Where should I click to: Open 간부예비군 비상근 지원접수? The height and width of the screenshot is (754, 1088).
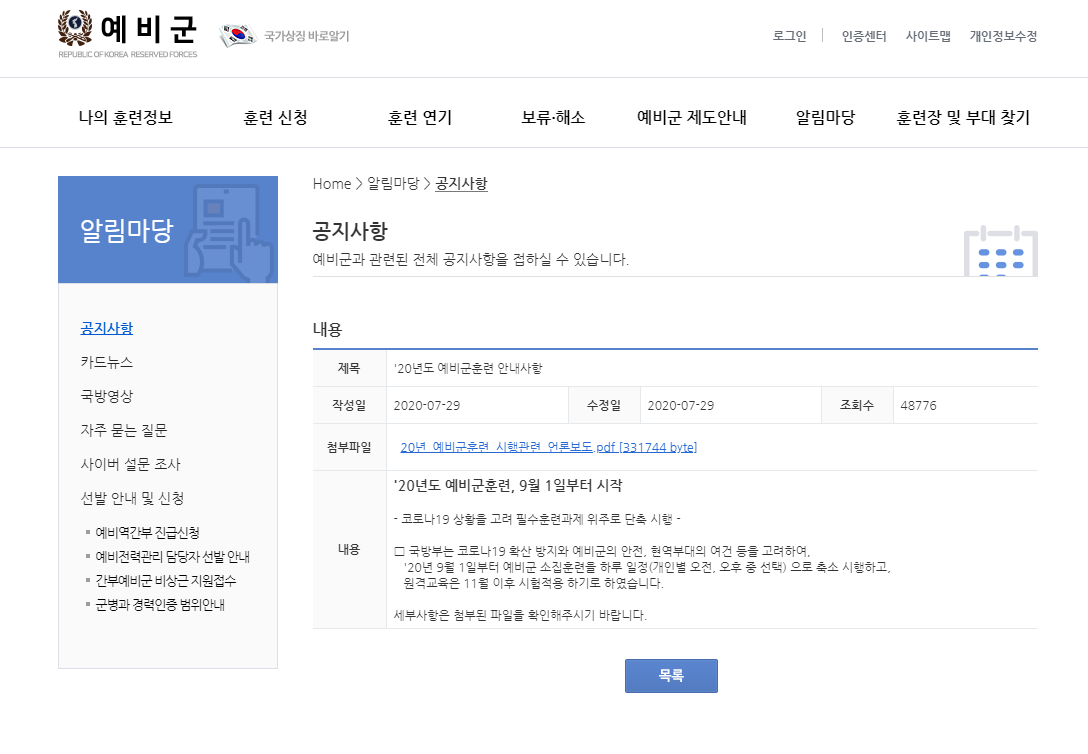165,581
